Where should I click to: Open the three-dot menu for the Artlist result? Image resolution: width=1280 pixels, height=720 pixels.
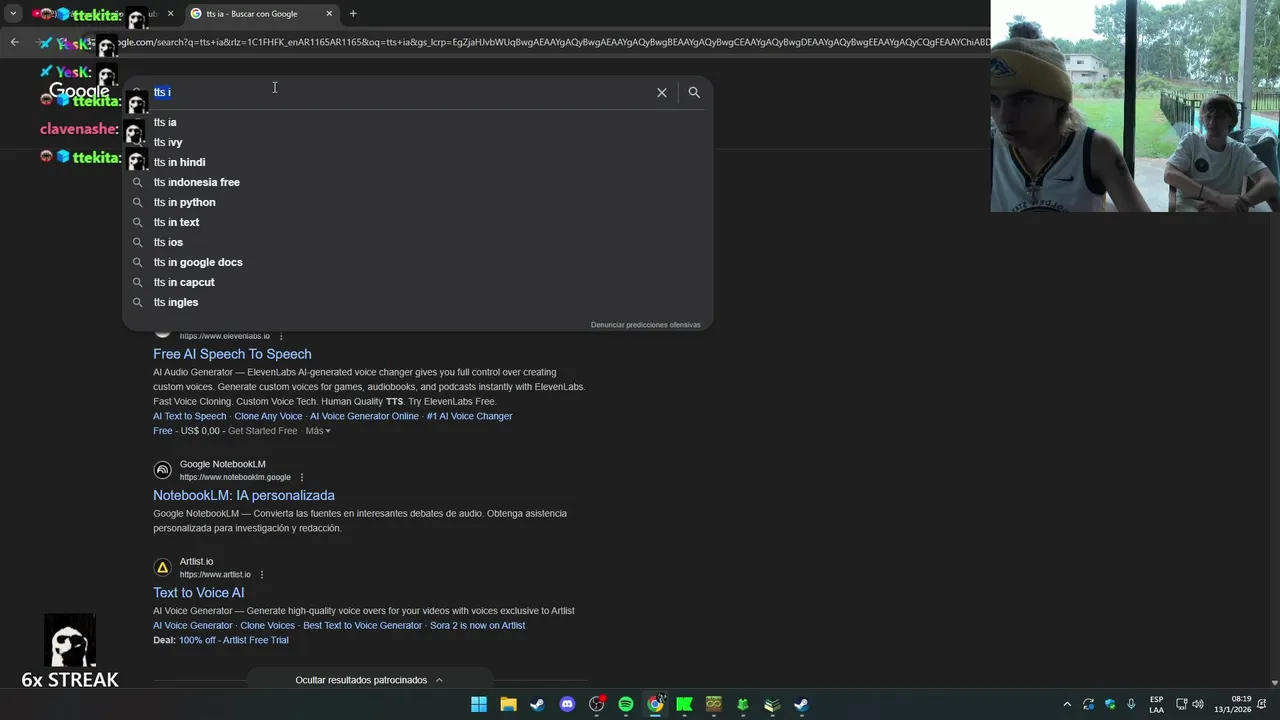[x=262, y=574]
